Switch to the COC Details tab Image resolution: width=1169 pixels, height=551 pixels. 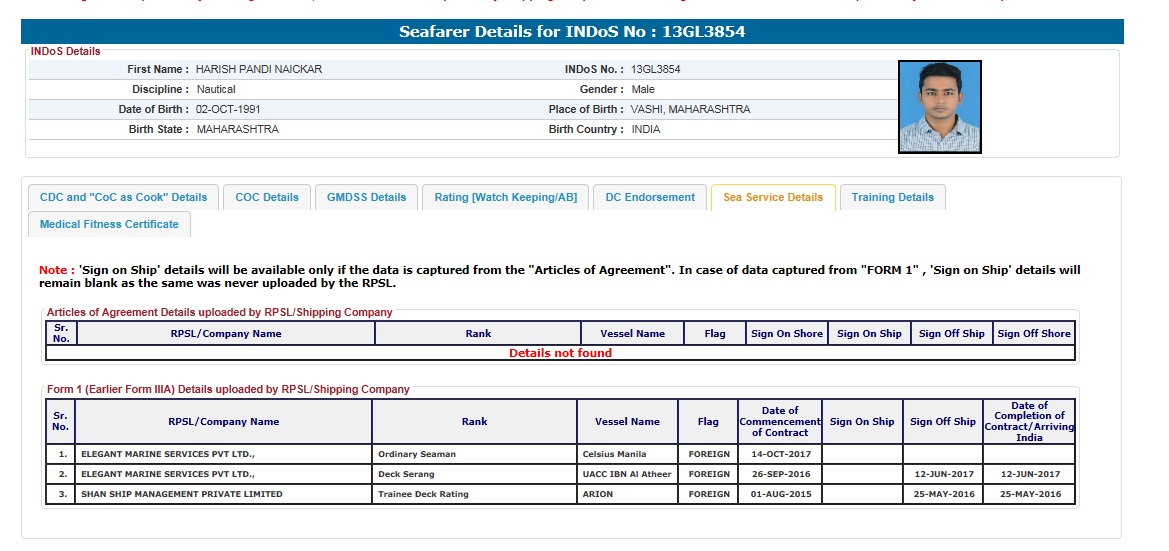[267, 197]
